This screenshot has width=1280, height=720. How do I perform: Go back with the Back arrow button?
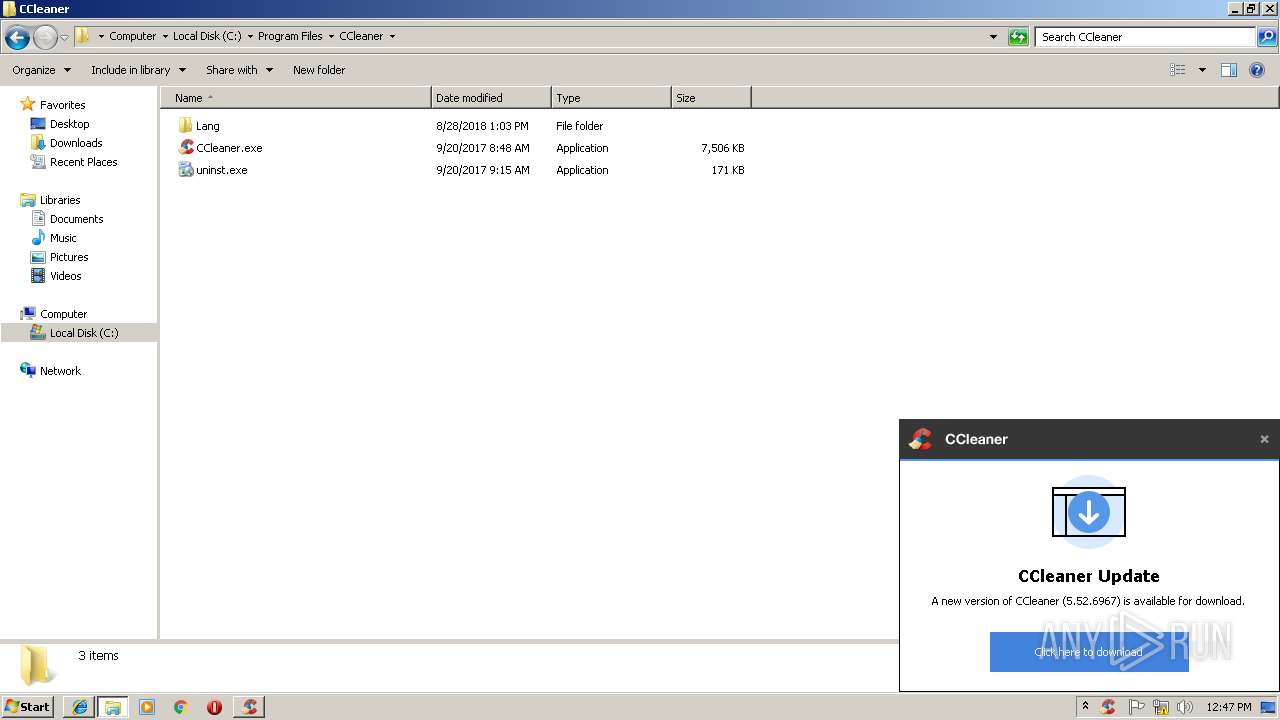(17, 38)
